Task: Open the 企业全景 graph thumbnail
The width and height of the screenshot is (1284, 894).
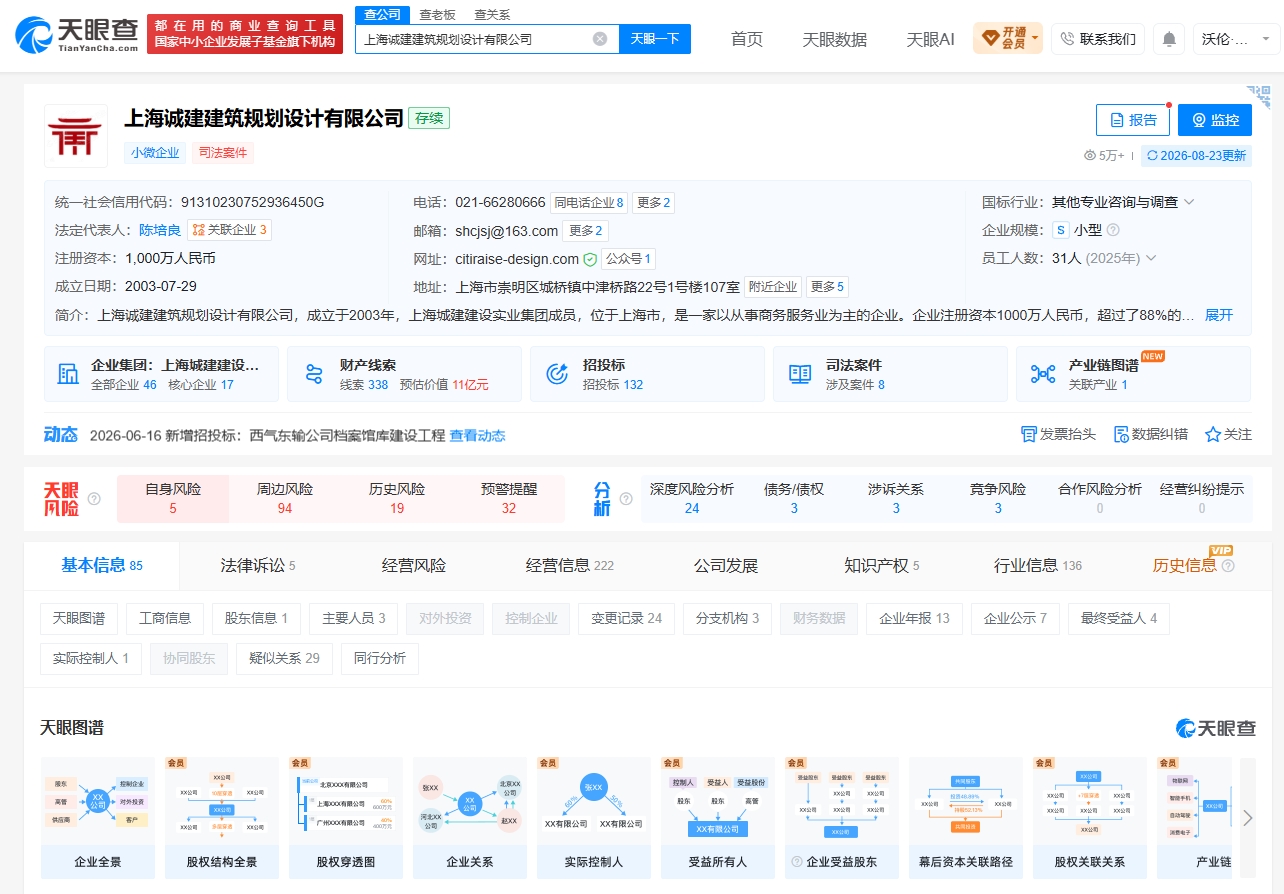Action: tap(98, 818)
